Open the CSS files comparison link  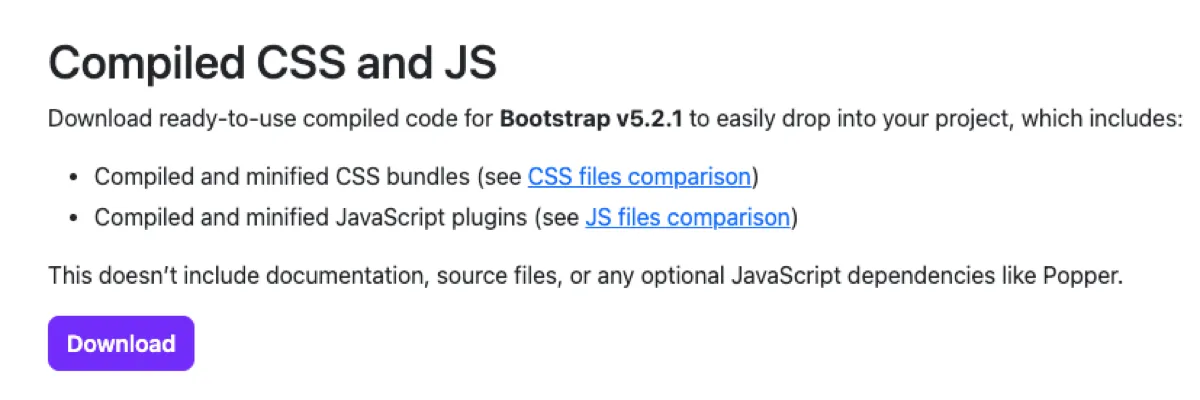[639, 177]
